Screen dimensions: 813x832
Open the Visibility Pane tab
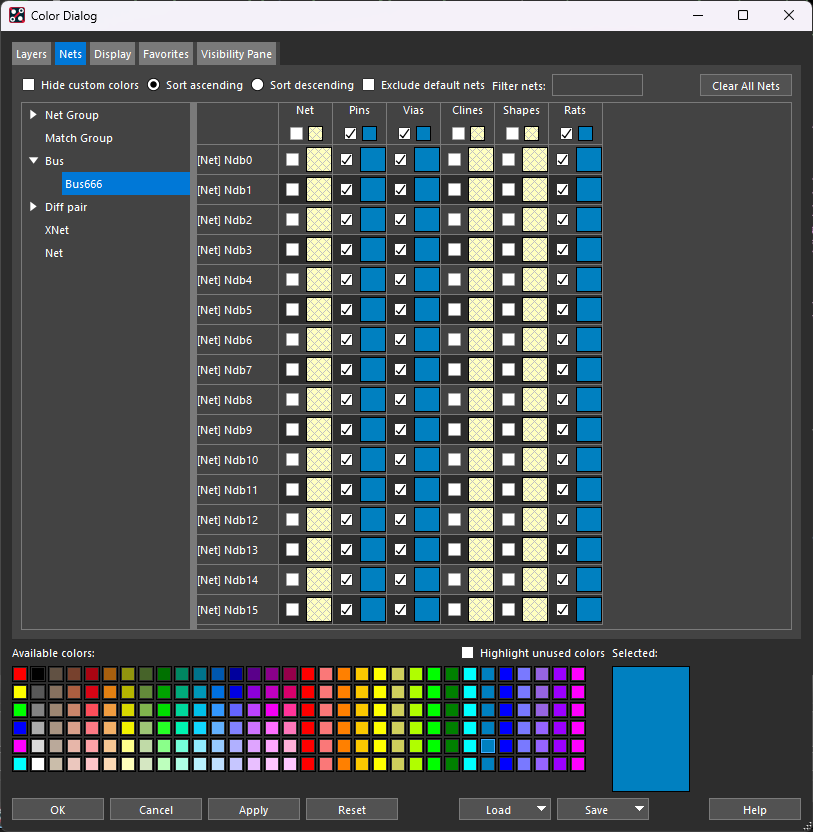235,54
